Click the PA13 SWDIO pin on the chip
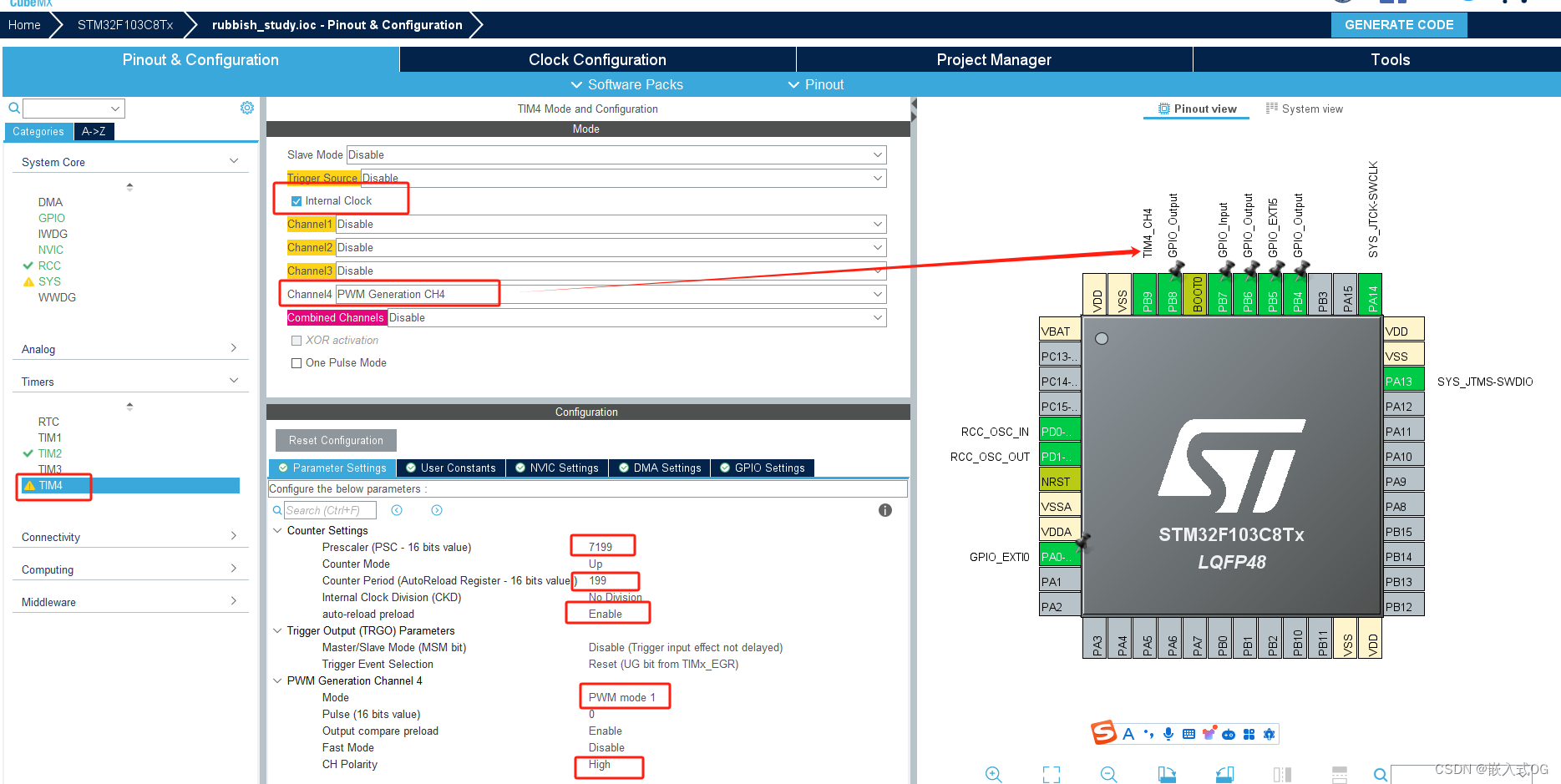 [x=1404, y=381]
